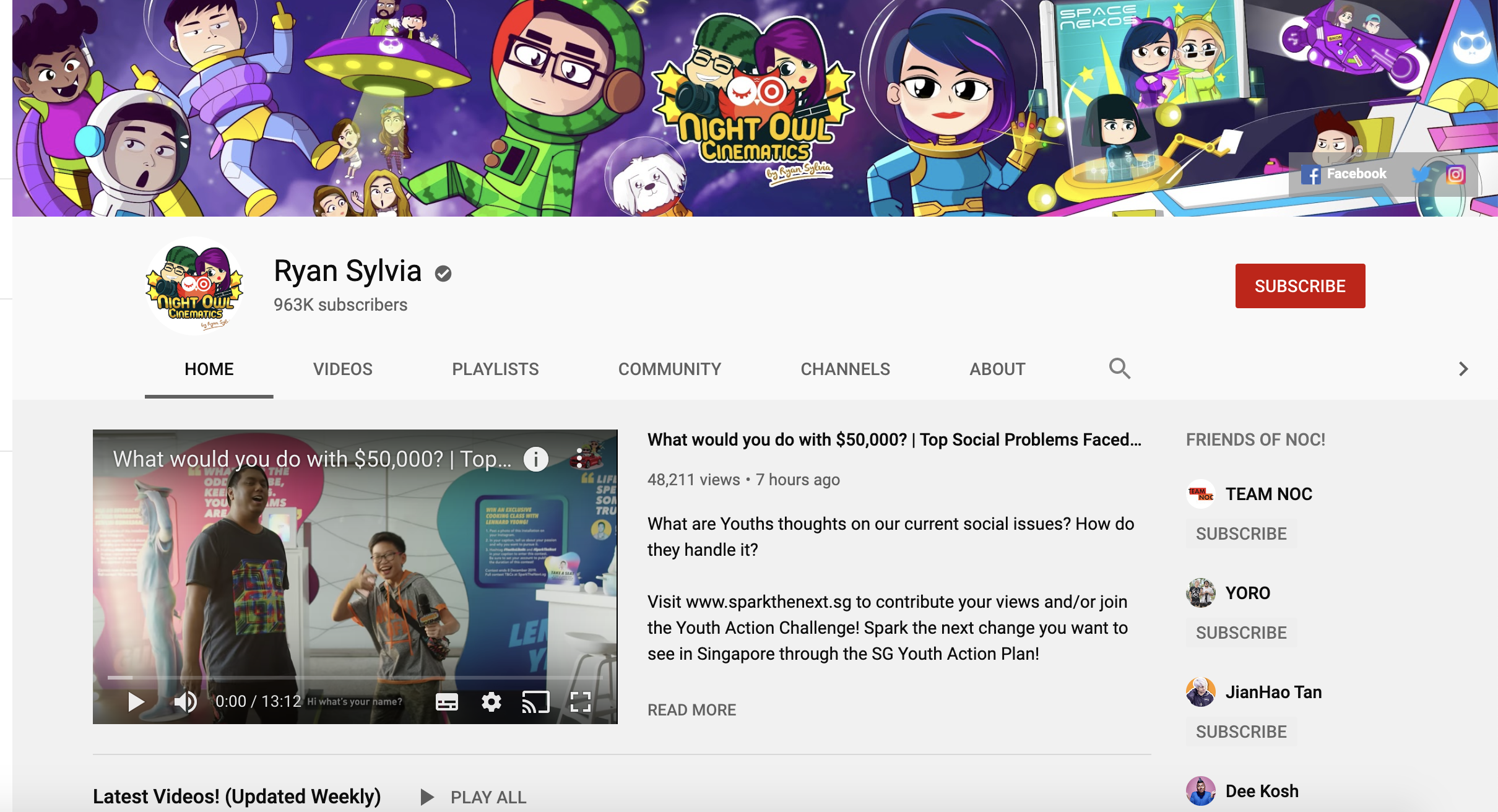Viewport: 1498px width, 812px height.
Task: Go to the CHANNELS tab
Action: [846, 369]
